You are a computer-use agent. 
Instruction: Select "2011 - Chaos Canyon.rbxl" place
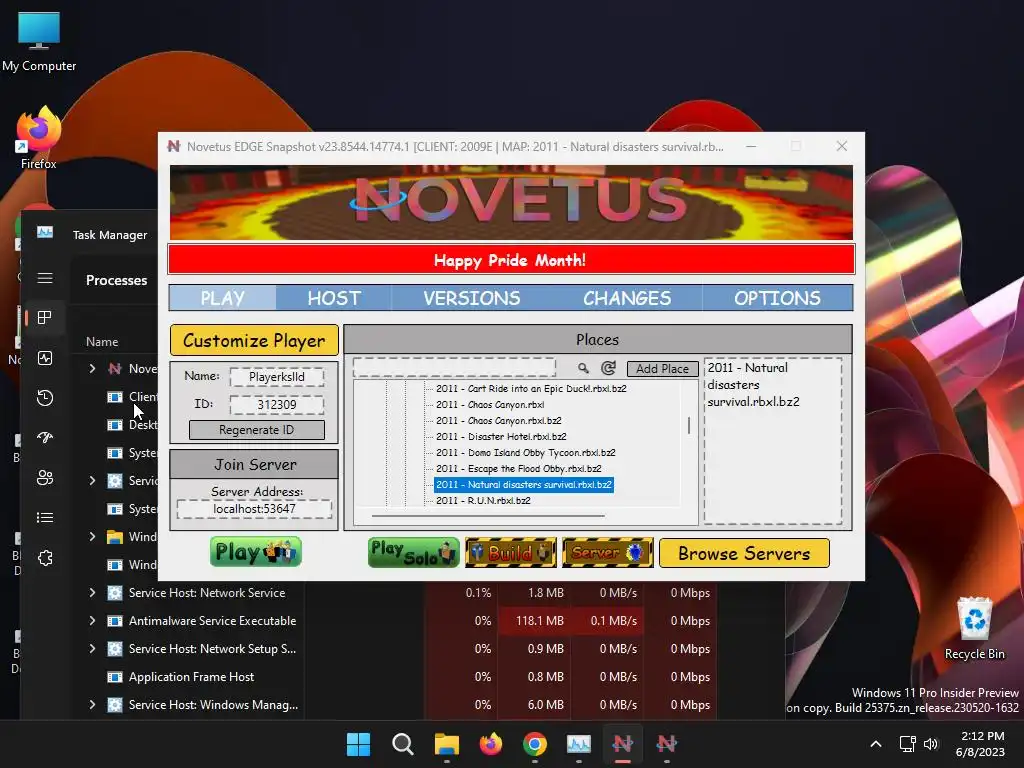point(490,404)
